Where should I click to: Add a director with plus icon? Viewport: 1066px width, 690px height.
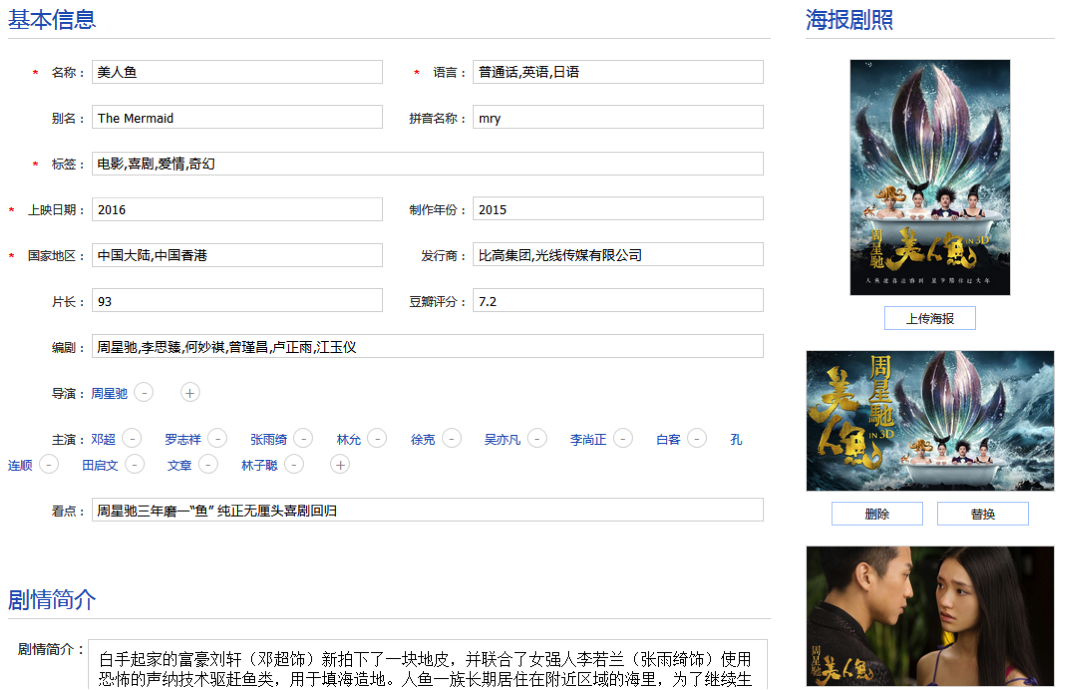(x=190, y=393)
